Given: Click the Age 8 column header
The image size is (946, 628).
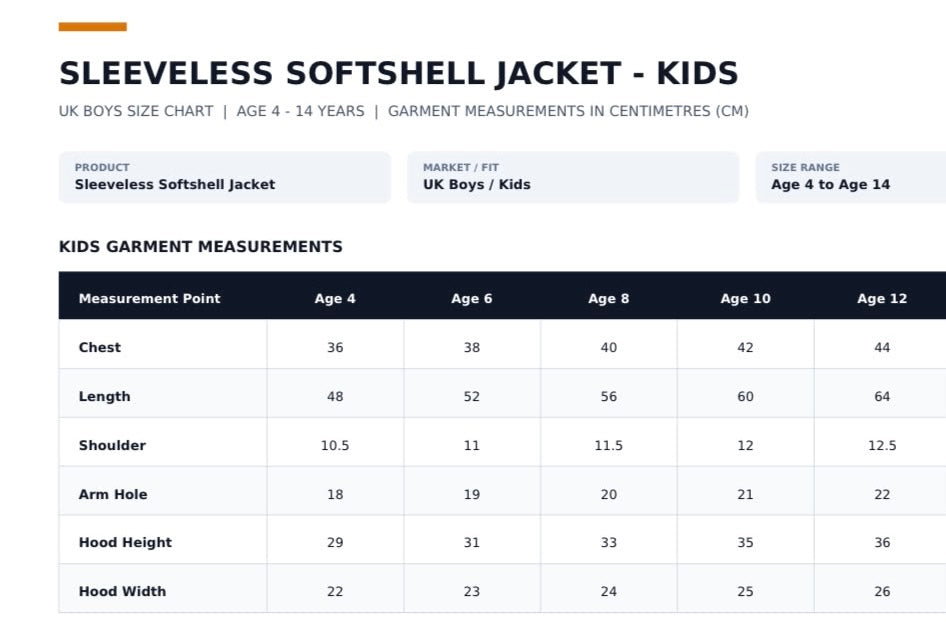Looking at the screenshot, I should 609,298.
